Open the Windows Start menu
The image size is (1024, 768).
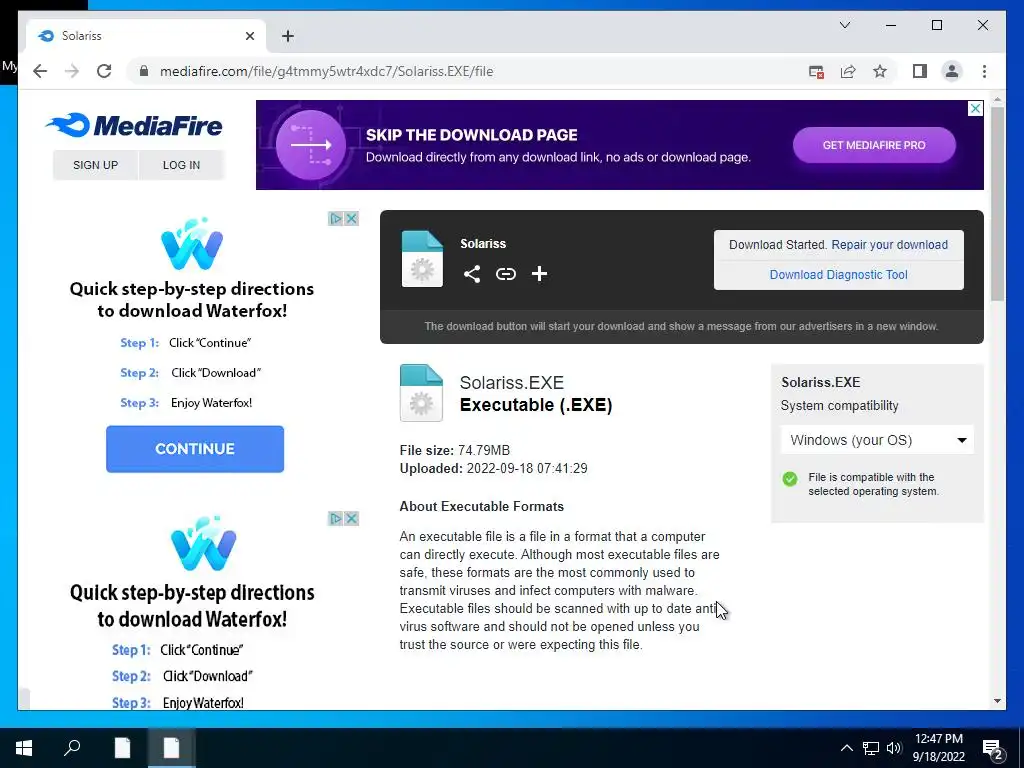coord(24,748)
